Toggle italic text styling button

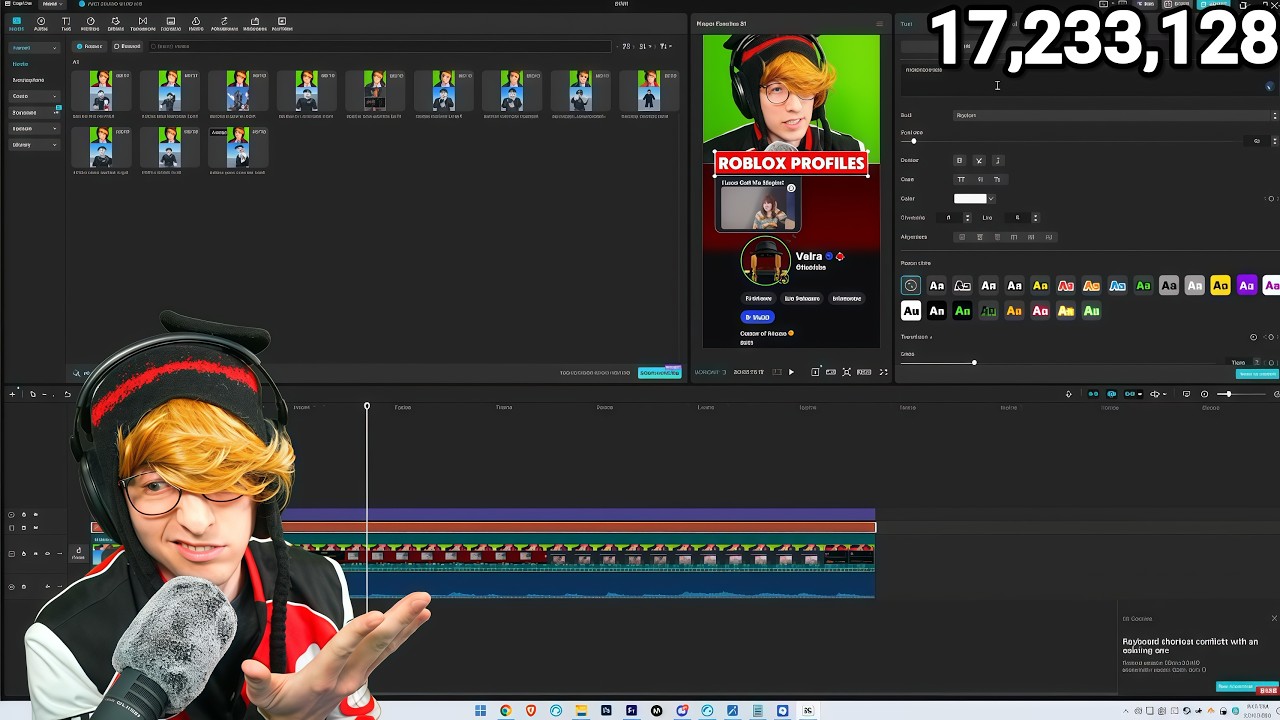click(x=997, y=160)
